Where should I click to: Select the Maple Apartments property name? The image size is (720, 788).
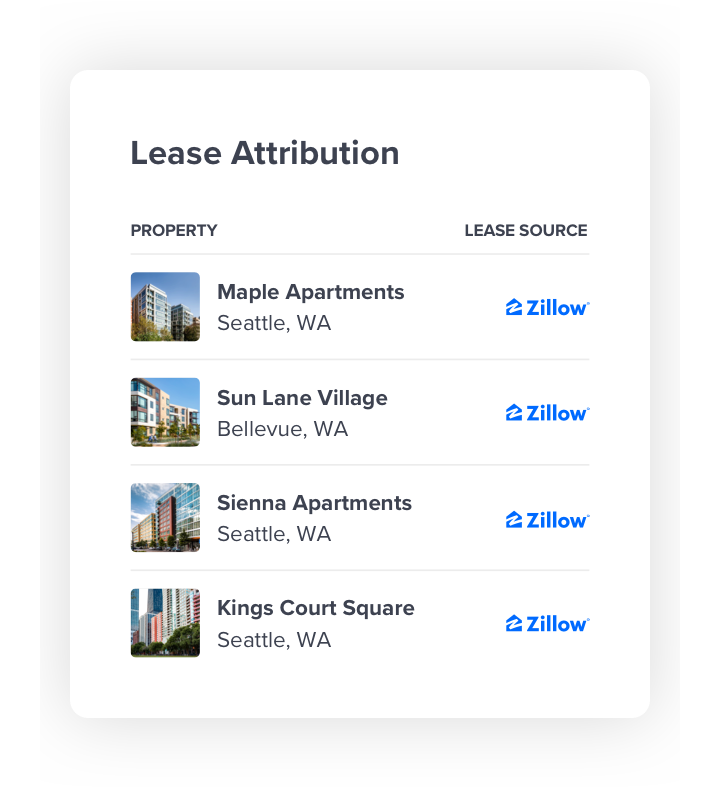311,292
